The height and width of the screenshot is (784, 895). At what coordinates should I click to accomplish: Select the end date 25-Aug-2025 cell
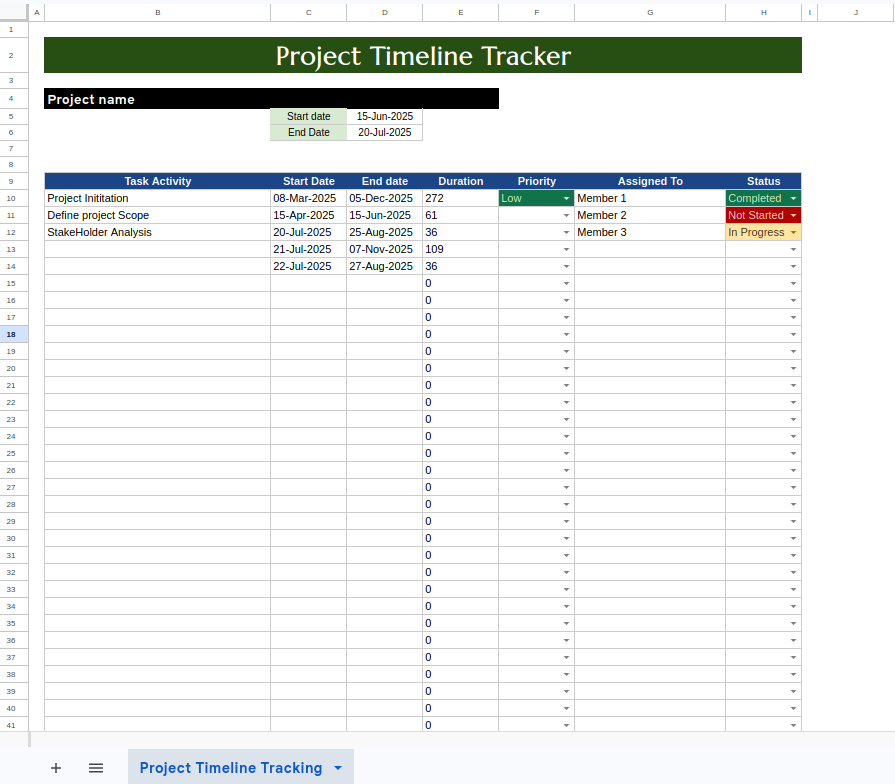pos(384,232)
